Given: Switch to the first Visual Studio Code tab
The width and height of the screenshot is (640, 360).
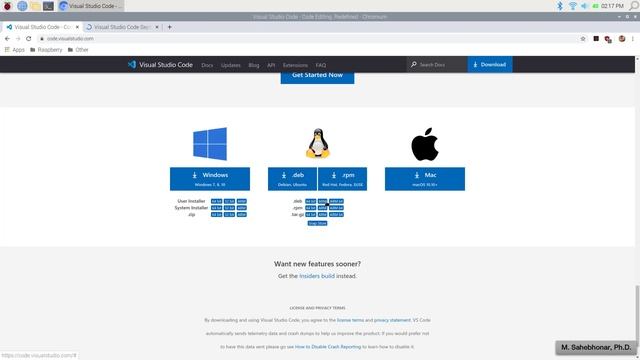Looking at the screenshot, I should (42, 27).
